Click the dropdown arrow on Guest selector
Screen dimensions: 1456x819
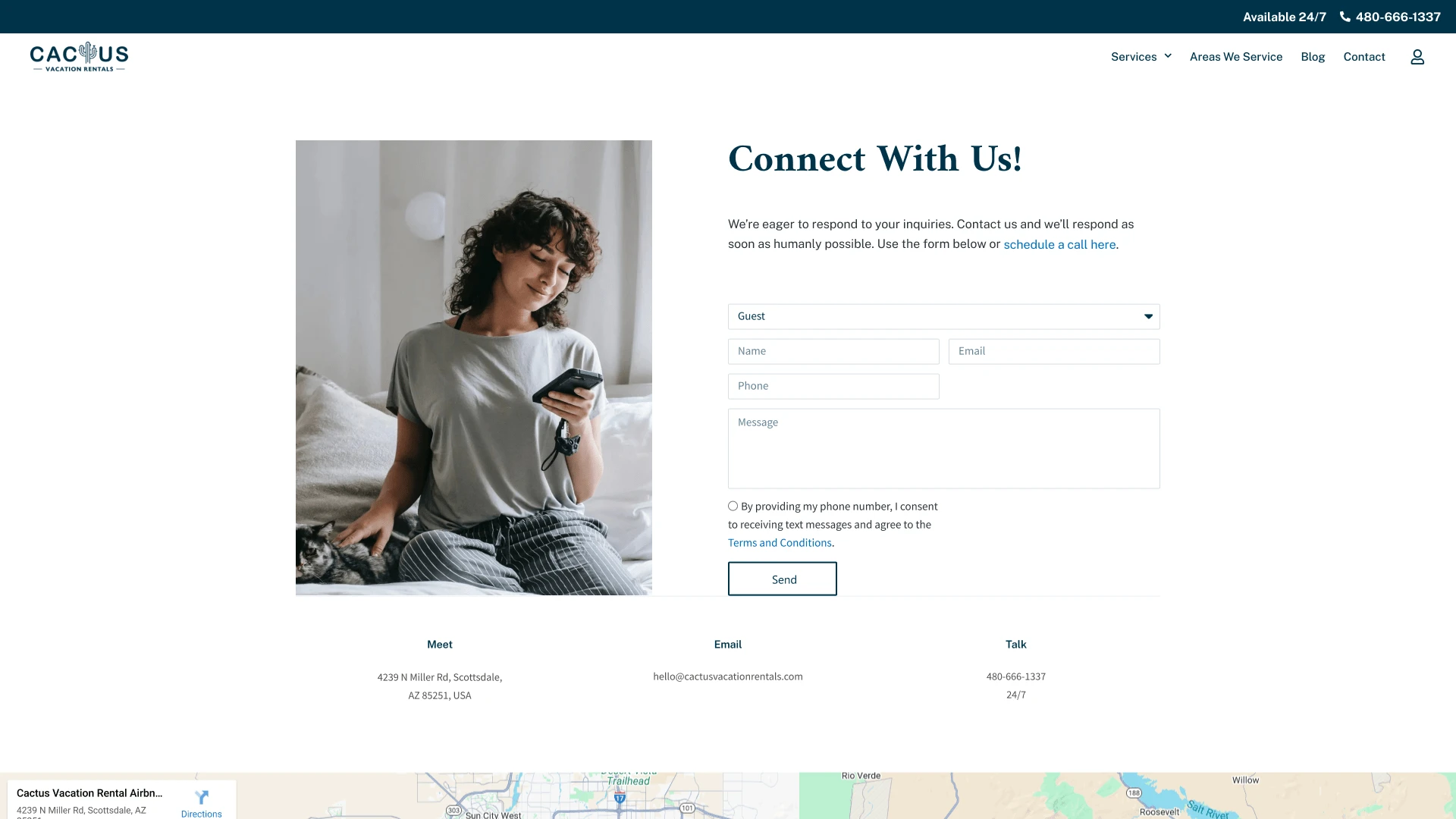(x=1148, y=316)
